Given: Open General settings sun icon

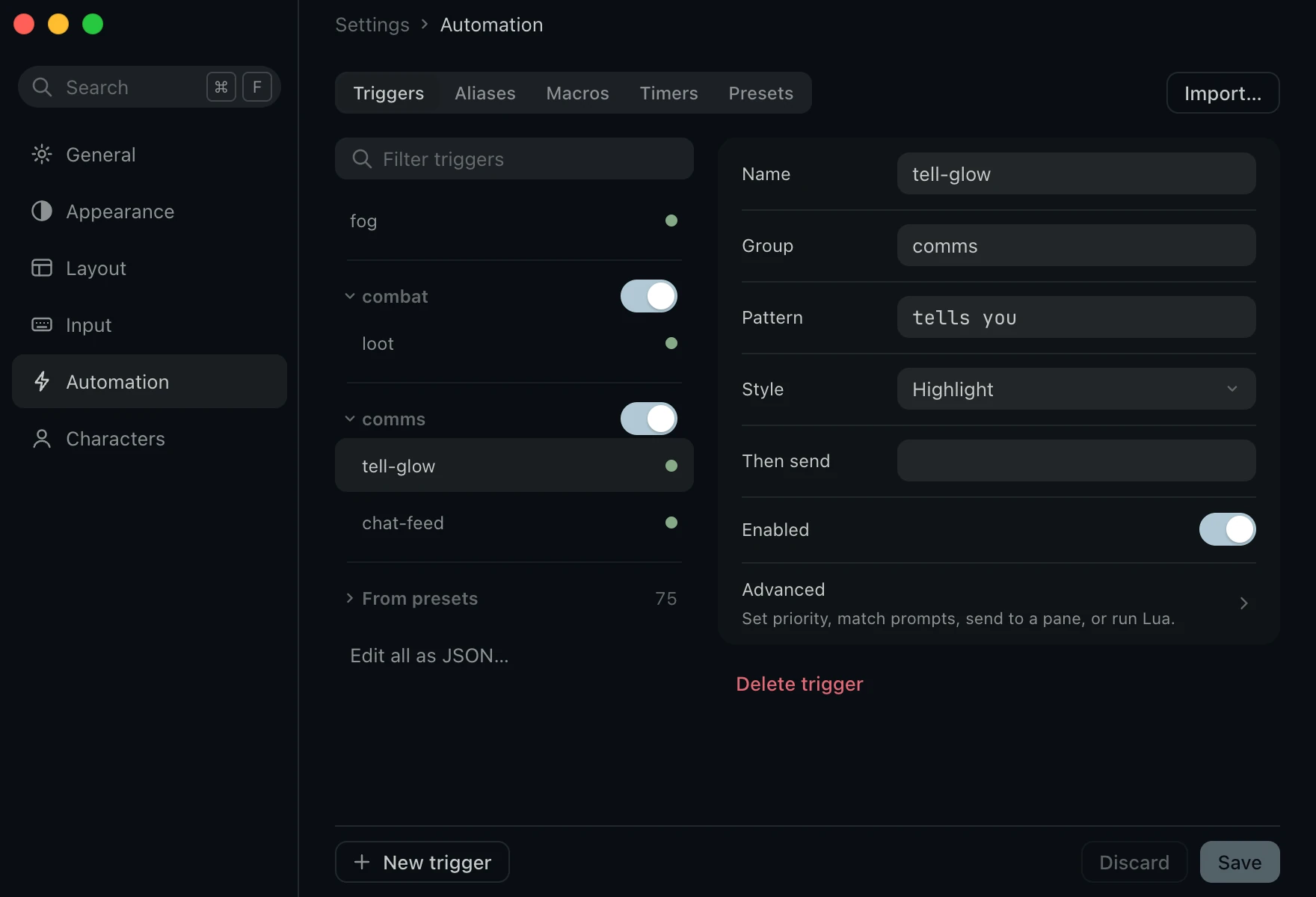Looking at the screenshot, I should (x=42, y=155).
